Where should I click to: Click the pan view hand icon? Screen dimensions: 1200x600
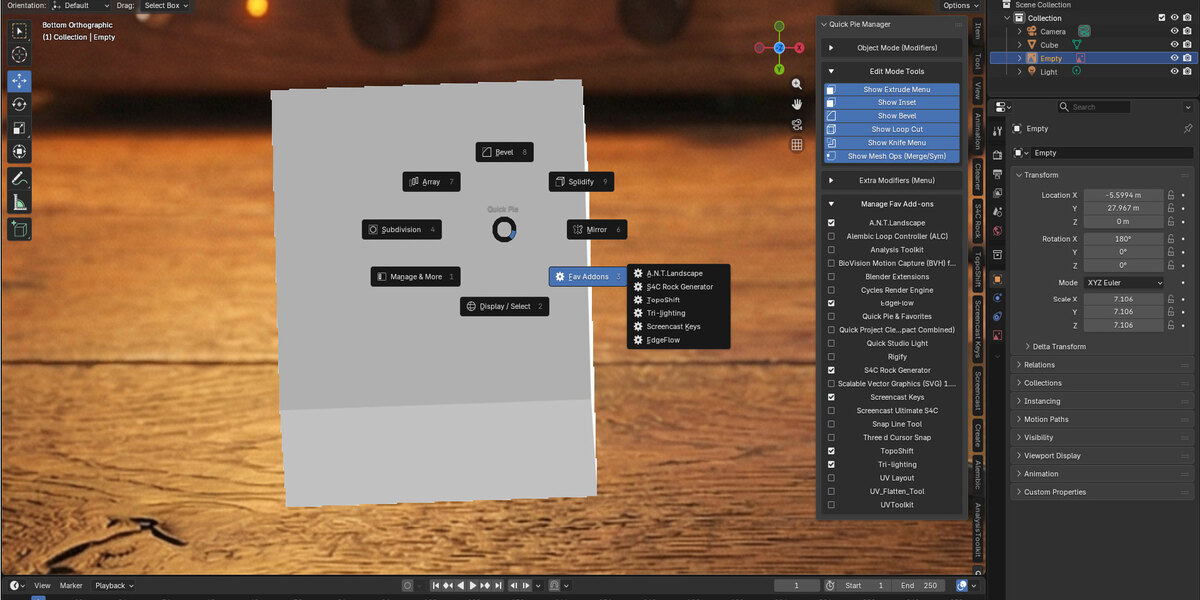click(x=797, y=104)
